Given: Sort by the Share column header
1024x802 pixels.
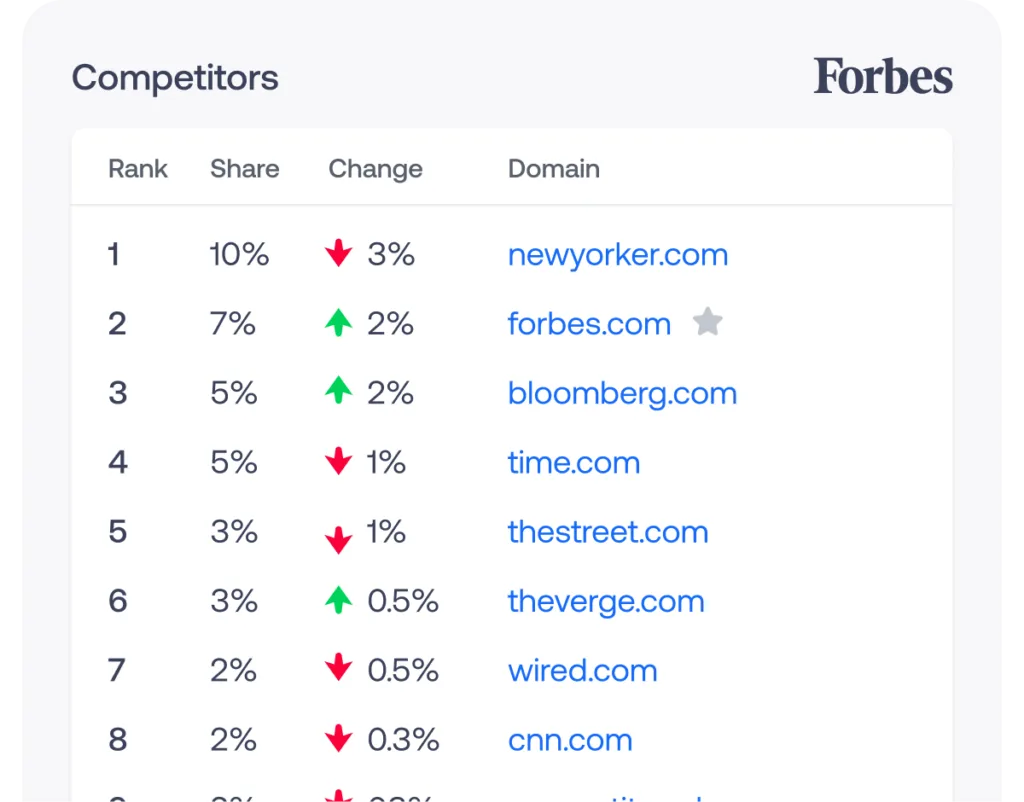Looking at the screenshot, I should [244, 169].
